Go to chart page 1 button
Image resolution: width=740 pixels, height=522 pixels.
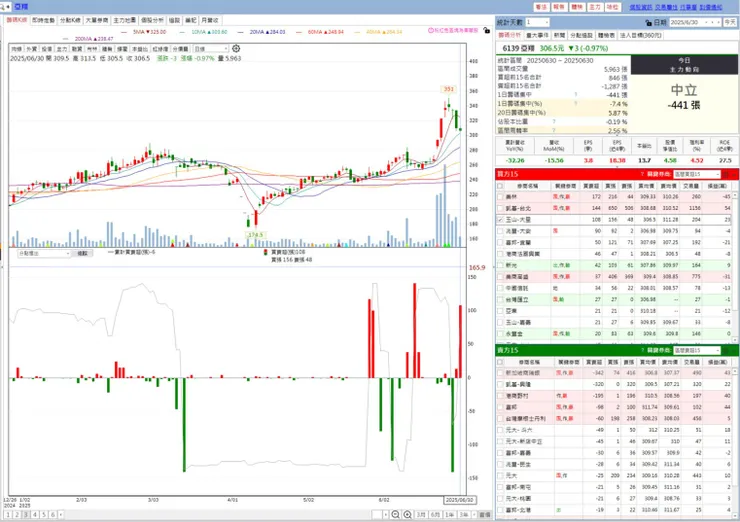tap(8, 514)
